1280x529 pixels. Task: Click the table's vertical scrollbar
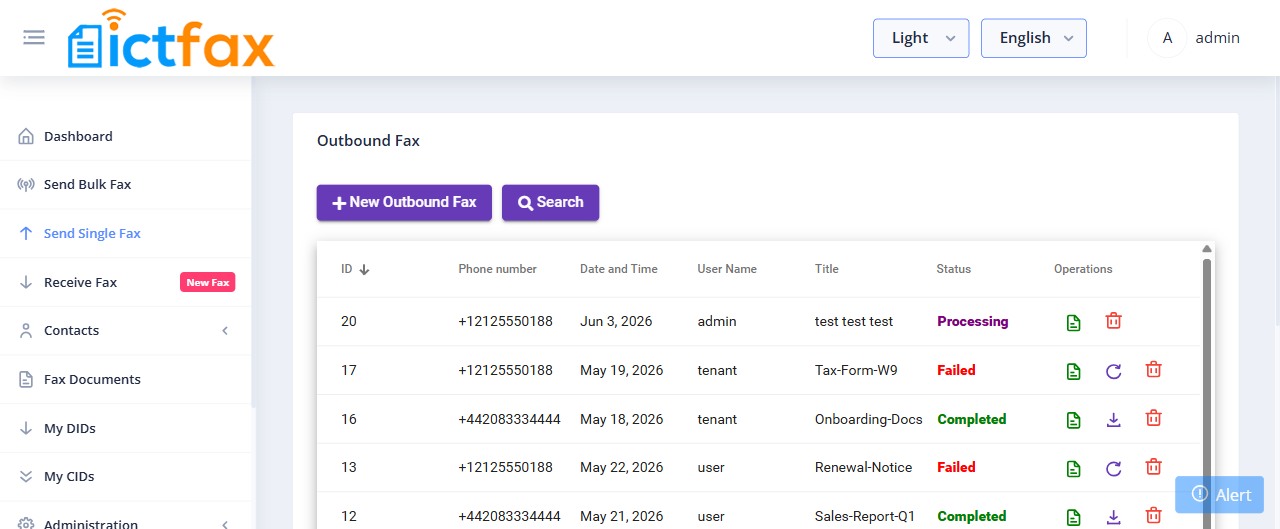1207,393
